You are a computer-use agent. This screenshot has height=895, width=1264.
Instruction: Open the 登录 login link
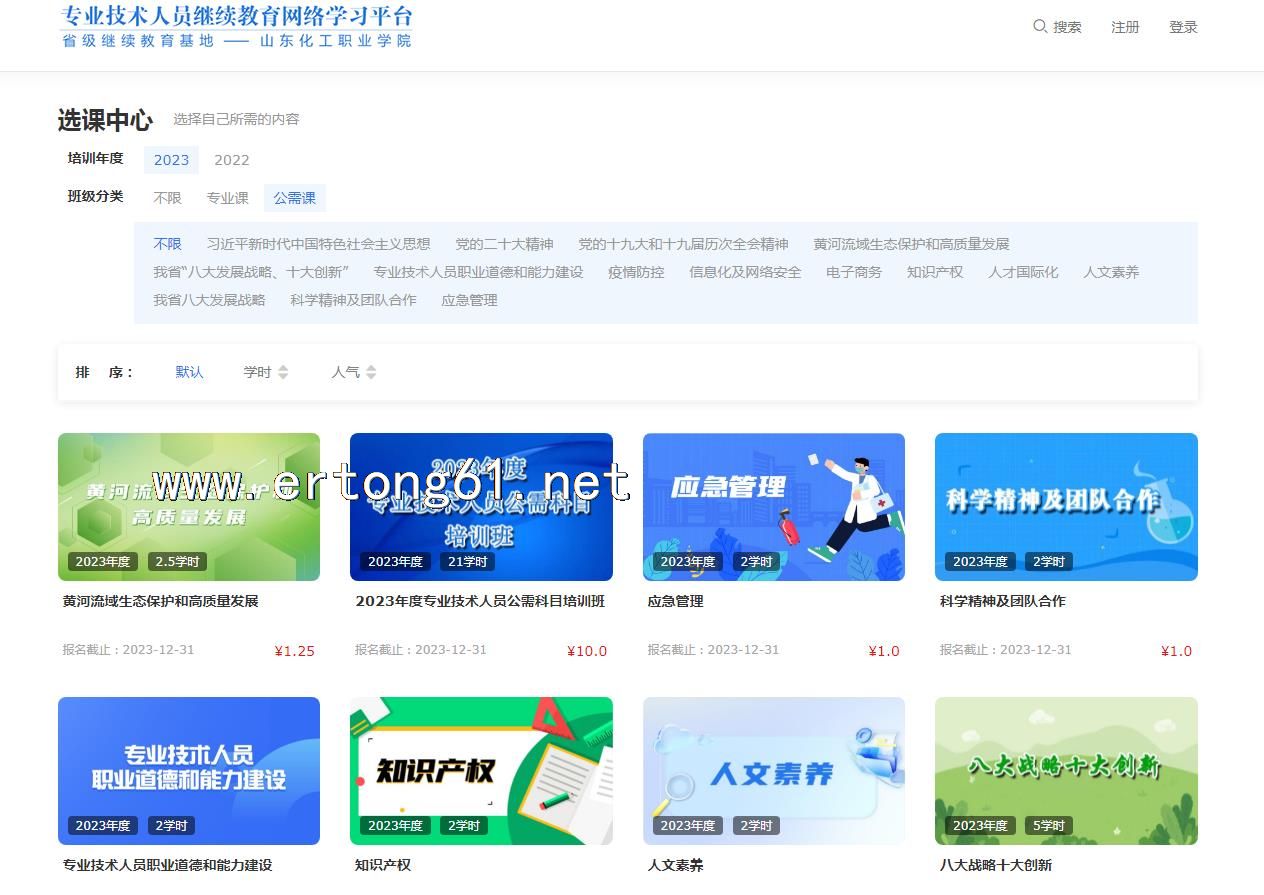pyautogui.click(x=1183, y=27)
